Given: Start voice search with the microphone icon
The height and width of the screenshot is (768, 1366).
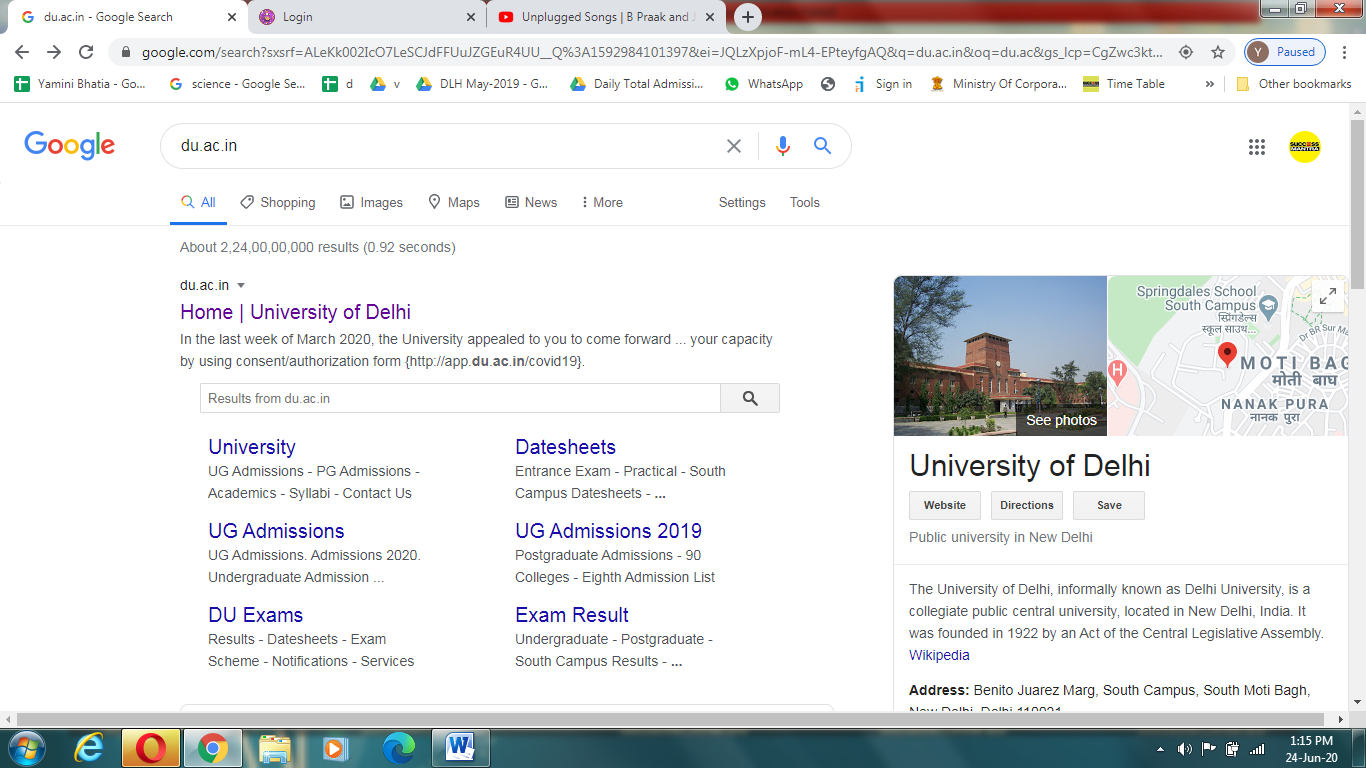Looking at the screenshot, I should (x=783, y=146).
